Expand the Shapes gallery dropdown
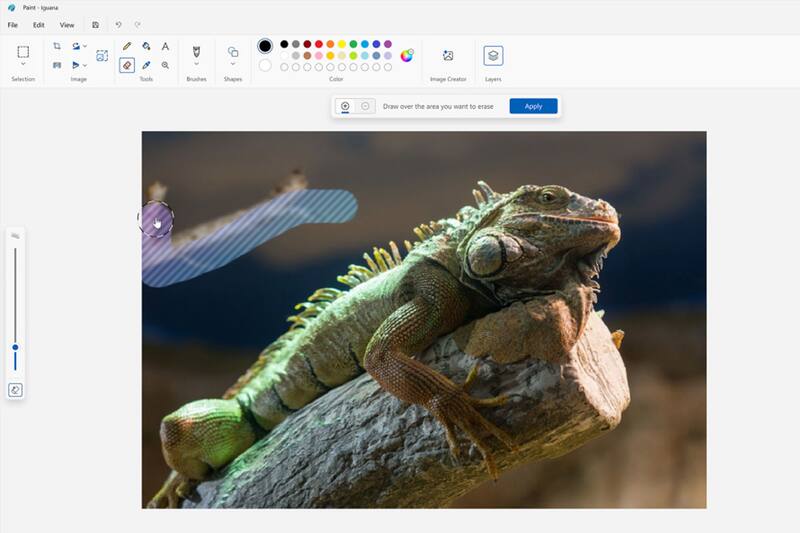Screen dimensions: 800x533 coord(233,66)
